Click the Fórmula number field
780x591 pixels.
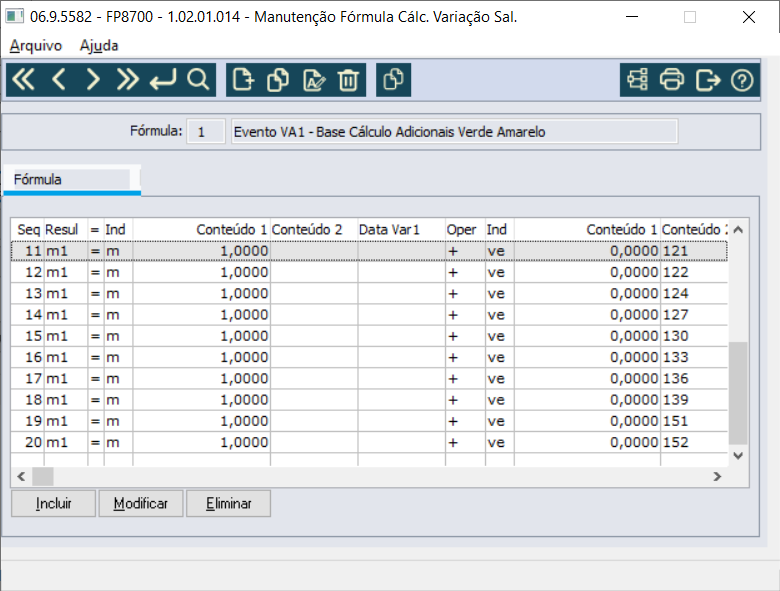(205, 132)
